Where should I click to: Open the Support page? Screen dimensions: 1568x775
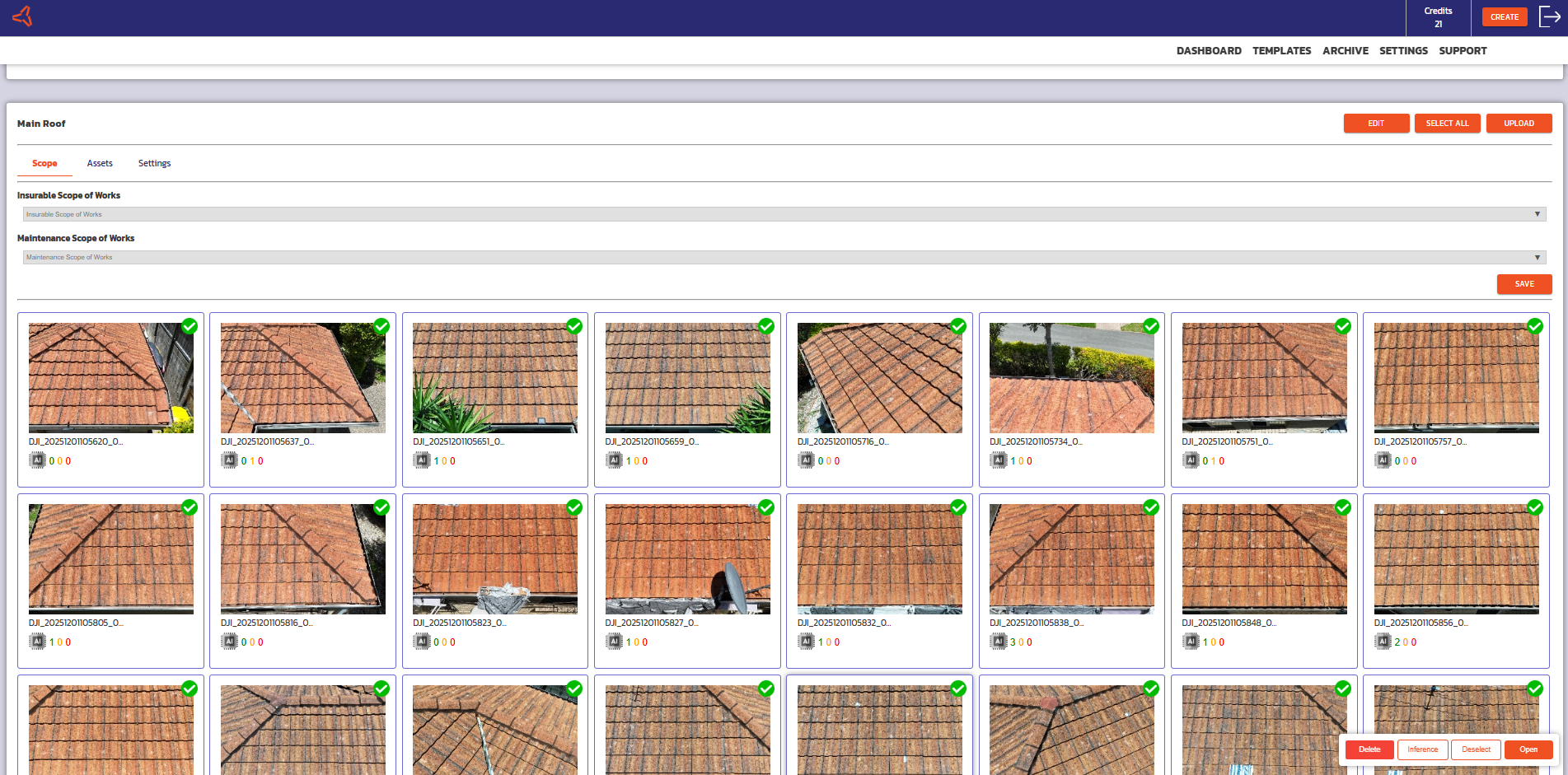click(x=1463, y=51)
